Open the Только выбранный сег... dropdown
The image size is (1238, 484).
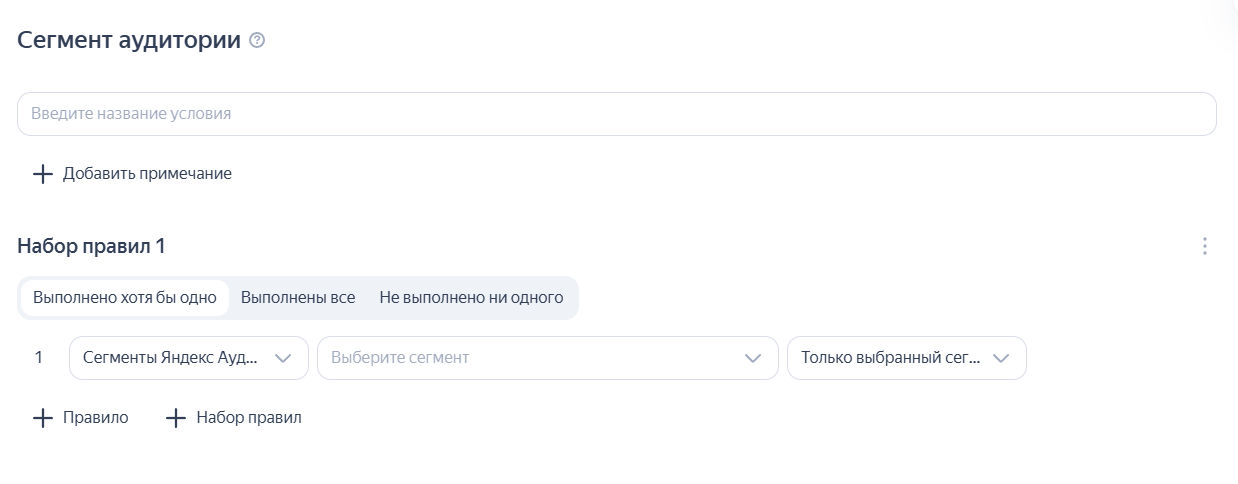pyautogui.click(x=890, y=358)
